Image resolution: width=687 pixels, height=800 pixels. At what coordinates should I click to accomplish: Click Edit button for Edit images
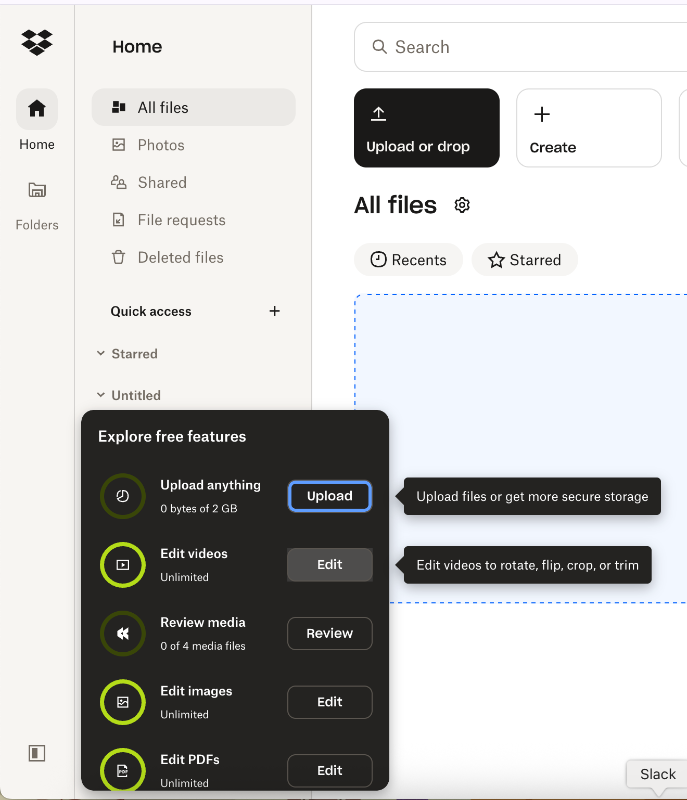click(329, 702)
